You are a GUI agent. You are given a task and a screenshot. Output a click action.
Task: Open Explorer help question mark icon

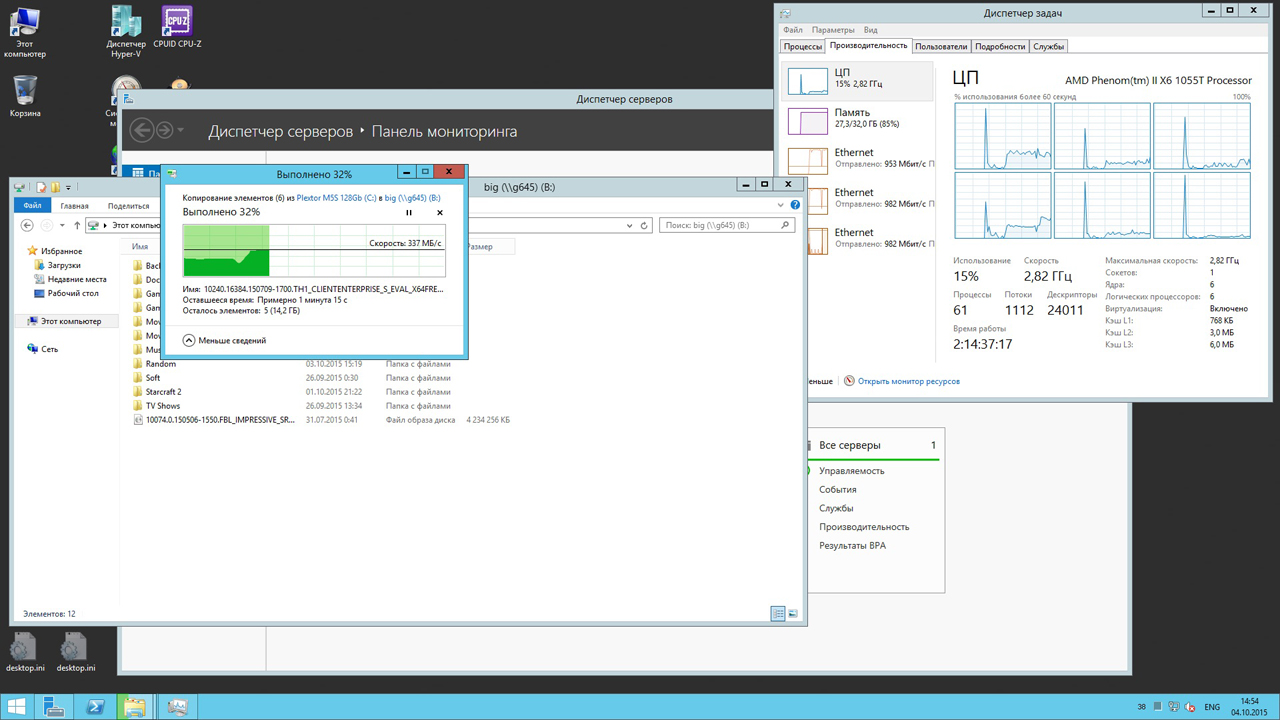click(x=796, y=205)
